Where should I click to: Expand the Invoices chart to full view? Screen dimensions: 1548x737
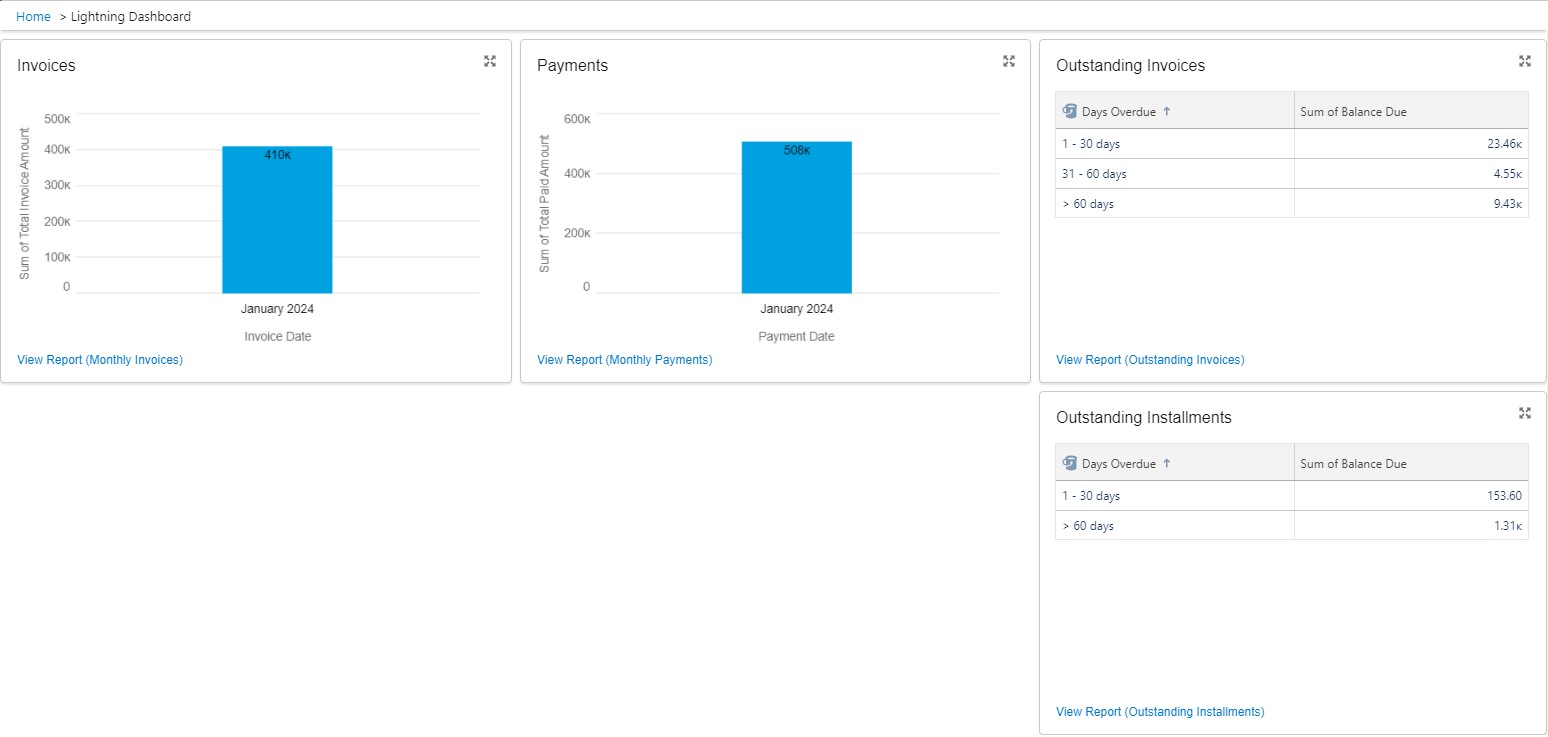click(490, 61)
